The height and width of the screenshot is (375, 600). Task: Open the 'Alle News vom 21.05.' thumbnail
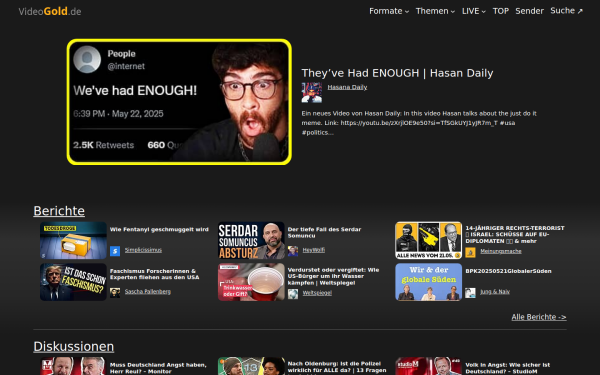point(429,240)
